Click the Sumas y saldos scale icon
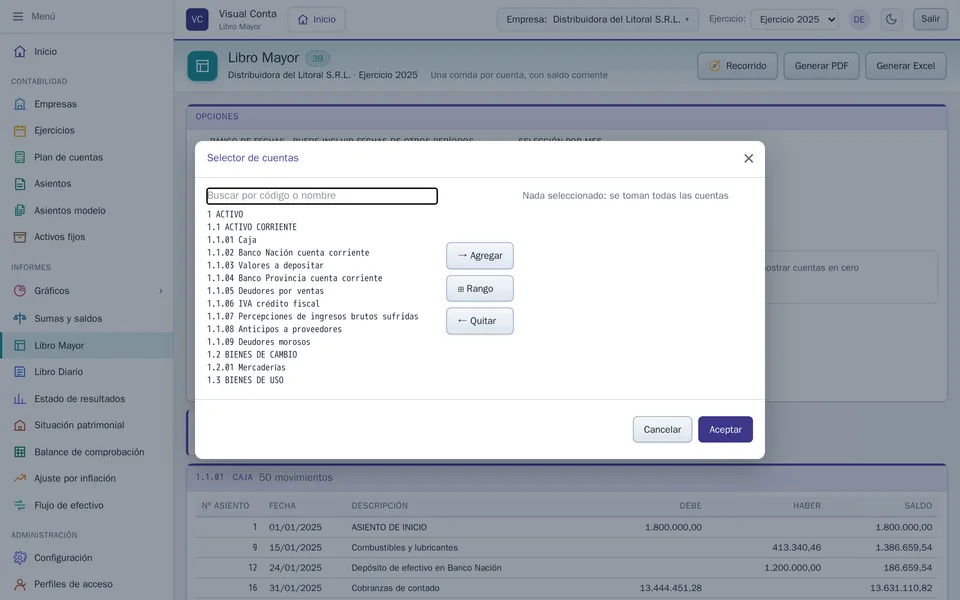960x600 pixels. [20, 318]
